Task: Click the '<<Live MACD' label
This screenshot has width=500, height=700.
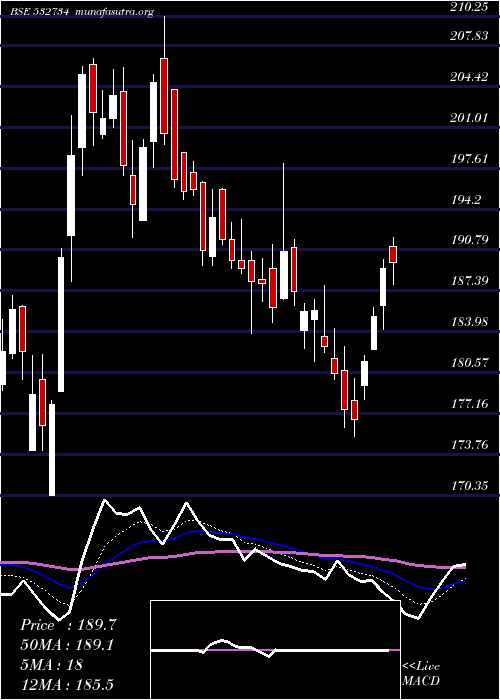Action: pyautogui.click(x=421, y=674)
